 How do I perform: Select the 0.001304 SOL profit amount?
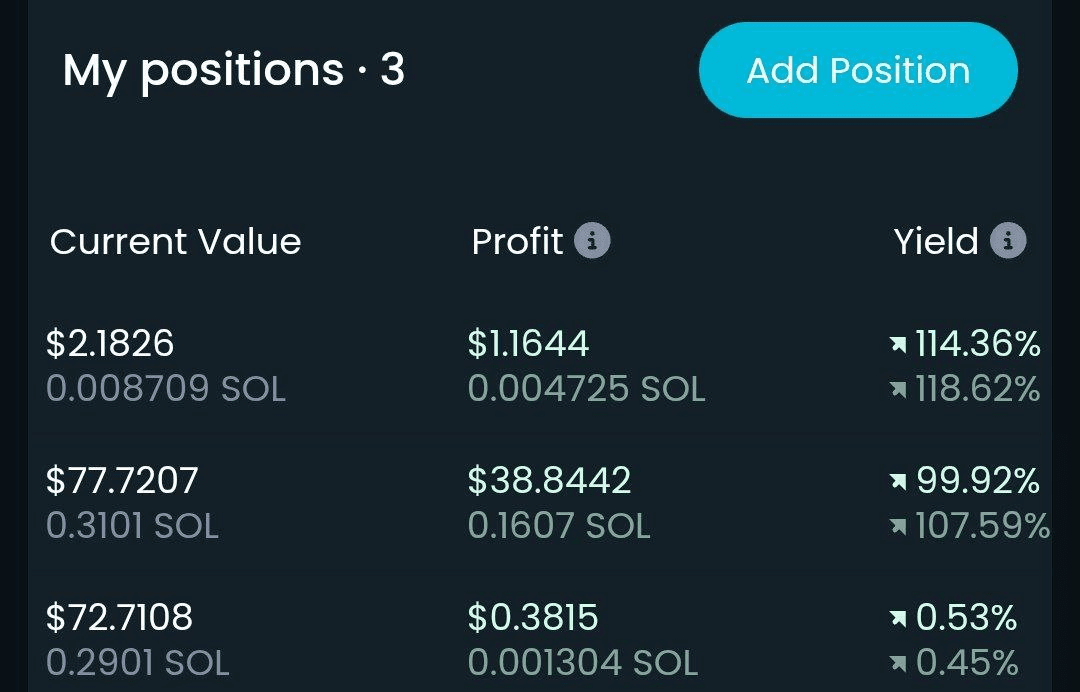[x=583, y=662]
